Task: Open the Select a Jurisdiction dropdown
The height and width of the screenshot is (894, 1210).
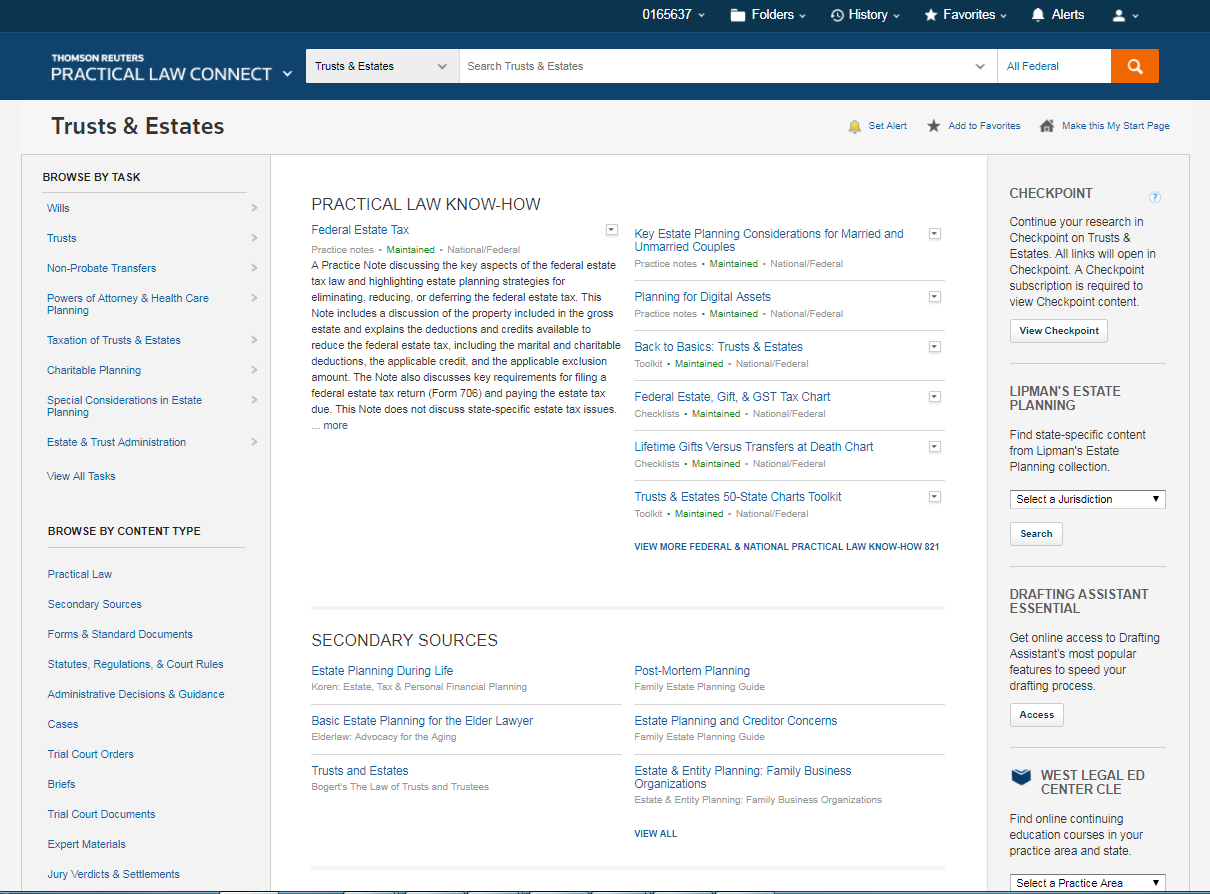Action: coord(1087,499)
